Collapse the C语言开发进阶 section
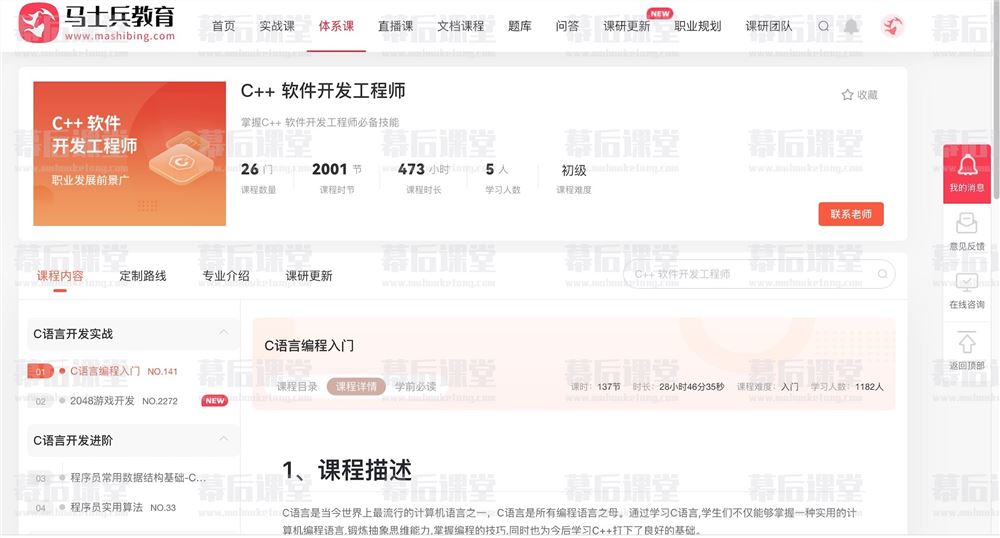This screenshot has height=538, width=1000. (x=223, y=439)
